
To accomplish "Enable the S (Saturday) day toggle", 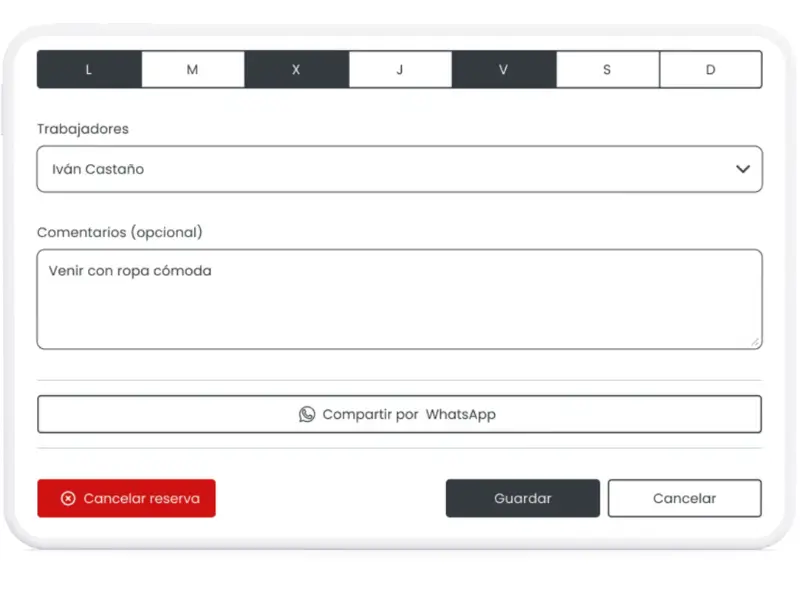I will point(607,69).
